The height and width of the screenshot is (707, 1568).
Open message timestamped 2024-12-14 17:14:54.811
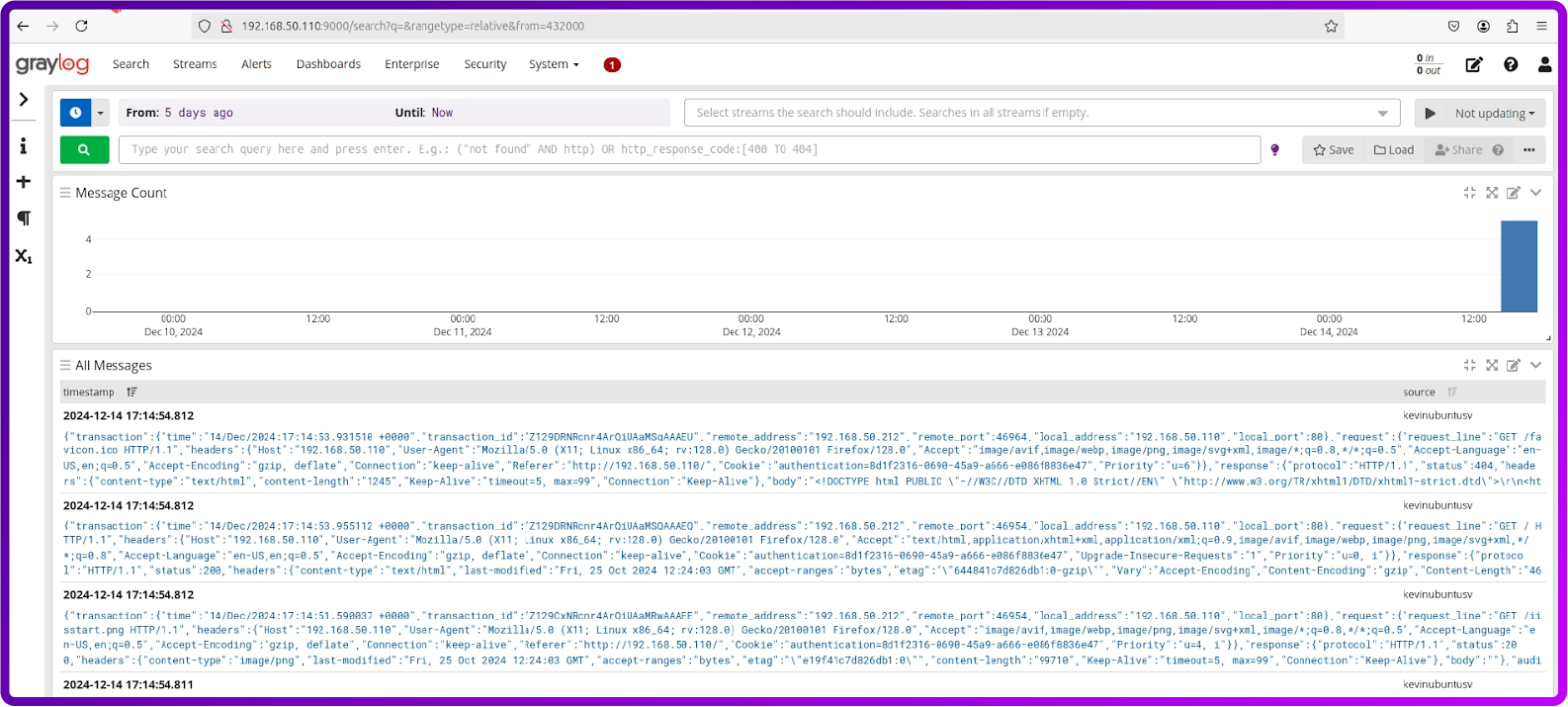[129, 684]
